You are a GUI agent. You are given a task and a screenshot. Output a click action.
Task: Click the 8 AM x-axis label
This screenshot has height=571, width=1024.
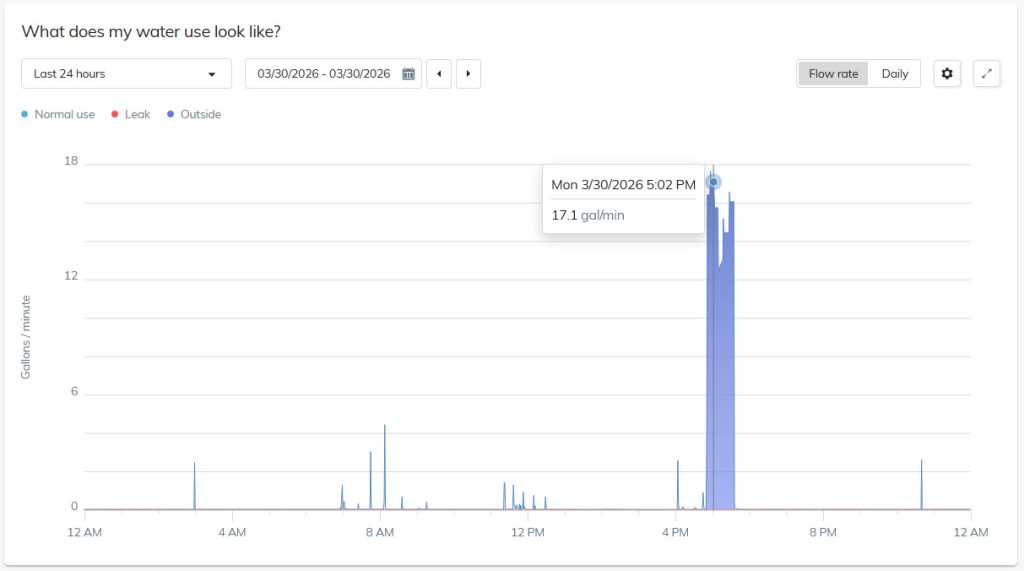[380, 532]
